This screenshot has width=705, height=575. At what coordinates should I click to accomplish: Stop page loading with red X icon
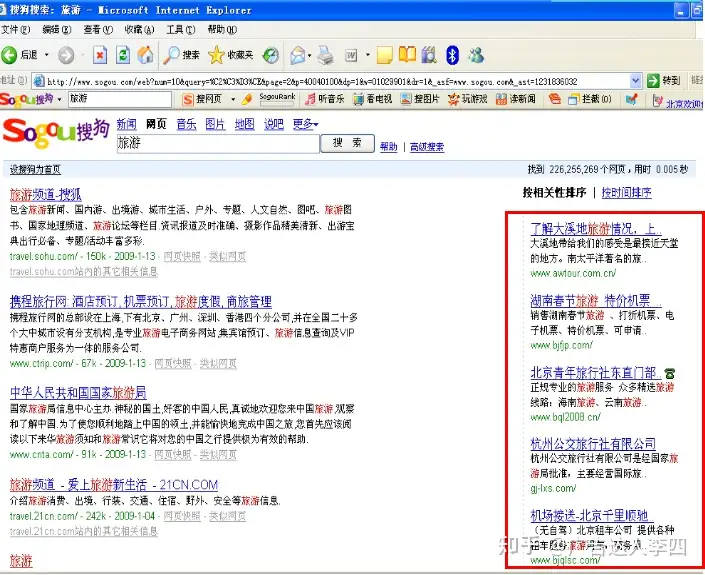tap(100, 55)
